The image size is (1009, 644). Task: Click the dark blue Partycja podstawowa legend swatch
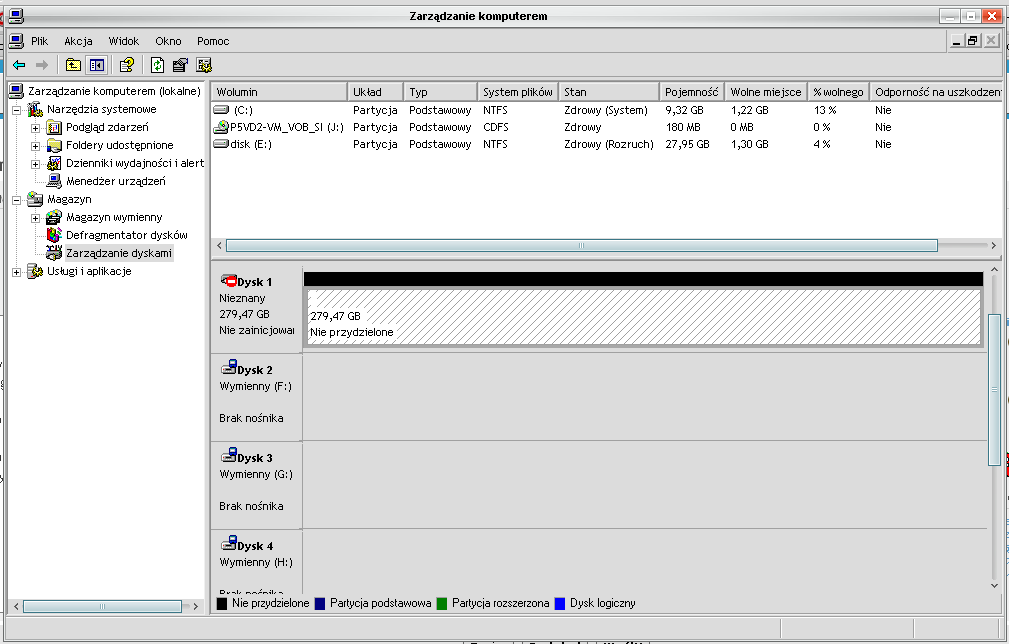(320, 603)
